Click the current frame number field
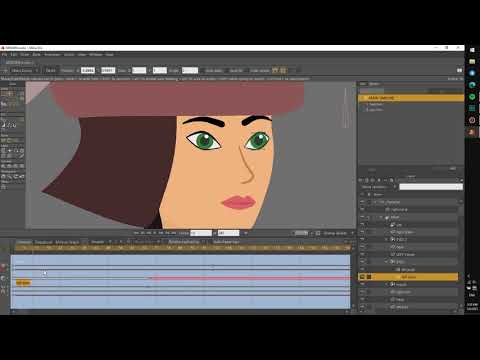Image resolution: width=480 pixels, height=360 pixels. 201,233
